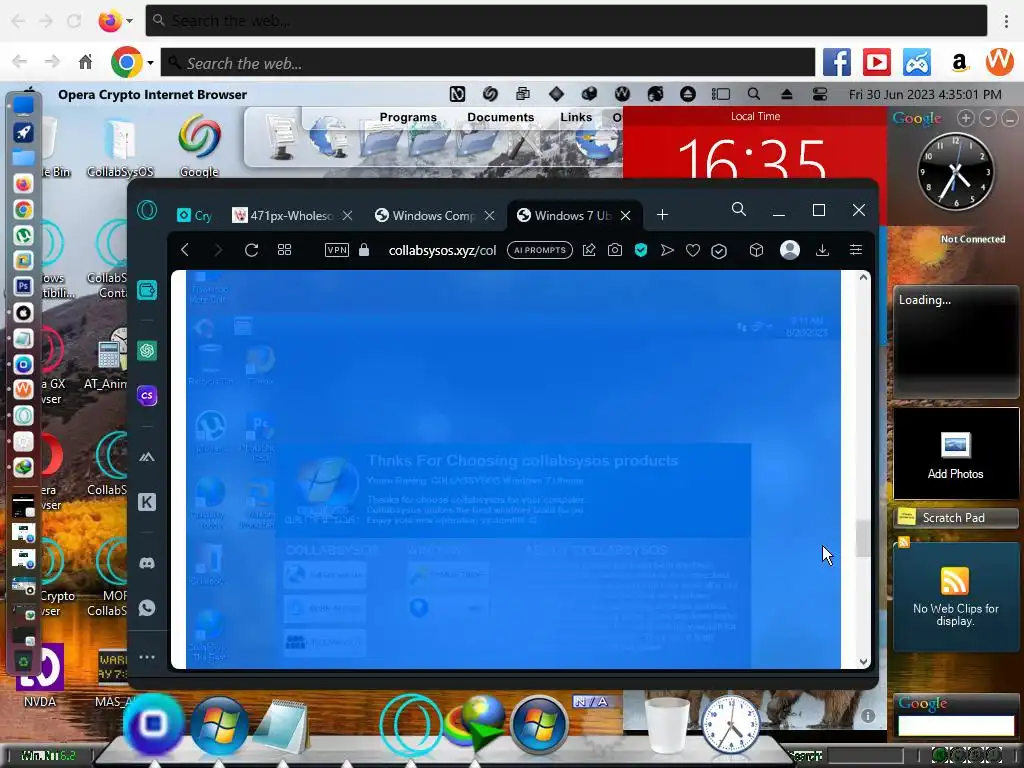The image size is (1024, 768).
Task: Reload the collabsysos page in Opera
Action: pyautogui.click(x=251, y=250)
